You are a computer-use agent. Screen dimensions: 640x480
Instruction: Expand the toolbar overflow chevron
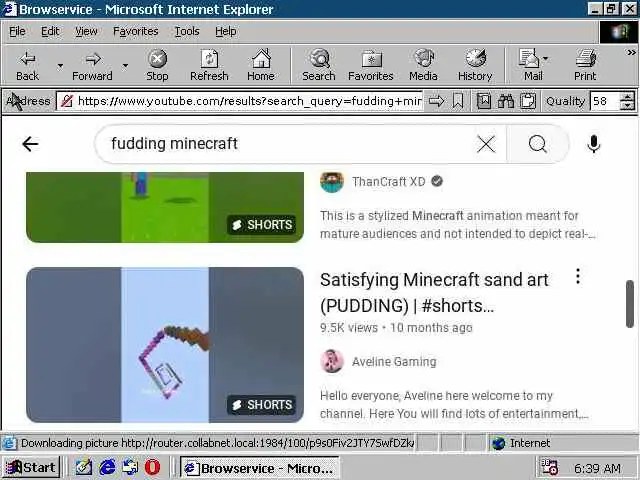tap(631, 53)
